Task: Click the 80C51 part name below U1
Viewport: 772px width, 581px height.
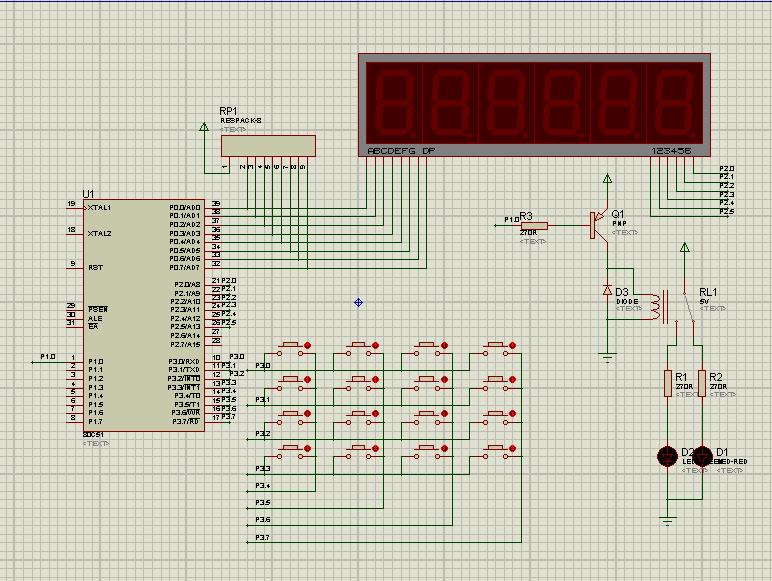Action: [x=93, y=435]
